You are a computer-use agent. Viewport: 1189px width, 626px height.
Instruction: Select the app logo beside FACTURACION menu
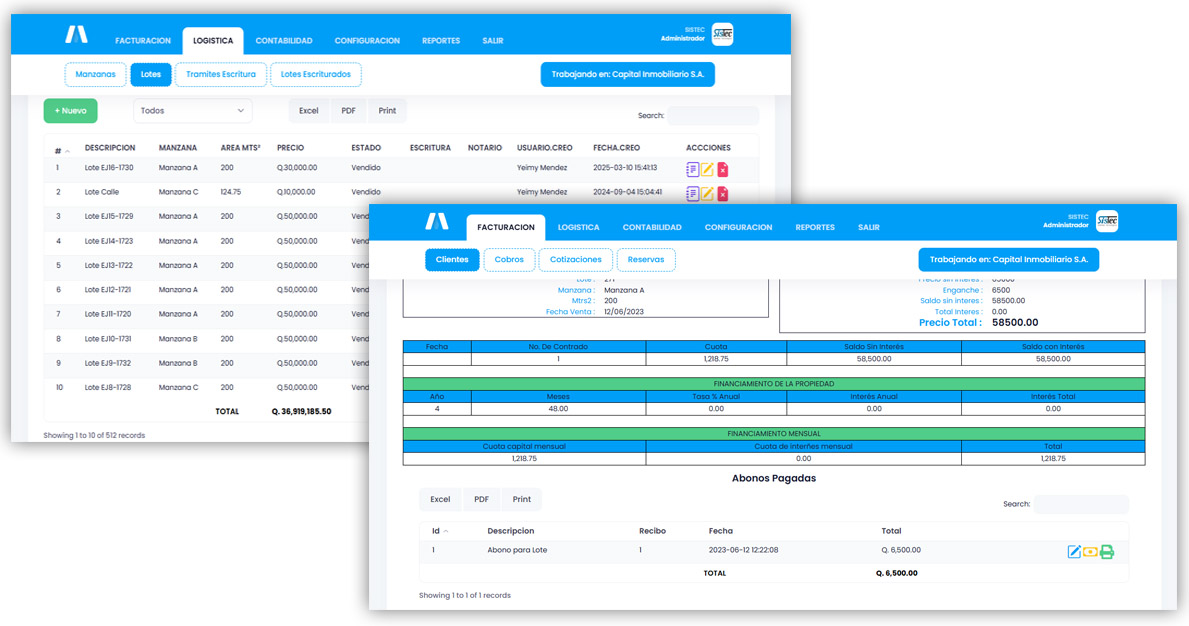point(437,222)
